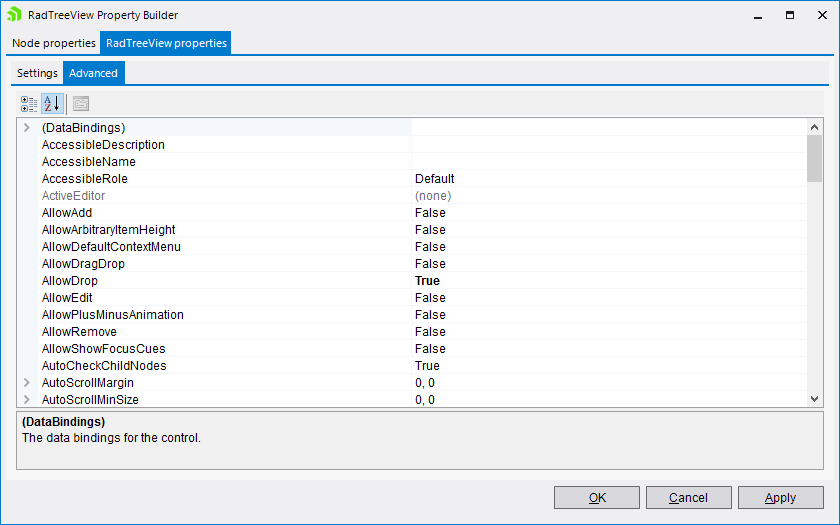Screen dimensions: 840x525
Task: Click the AllowAdd False value
Action: pos(430,213)
